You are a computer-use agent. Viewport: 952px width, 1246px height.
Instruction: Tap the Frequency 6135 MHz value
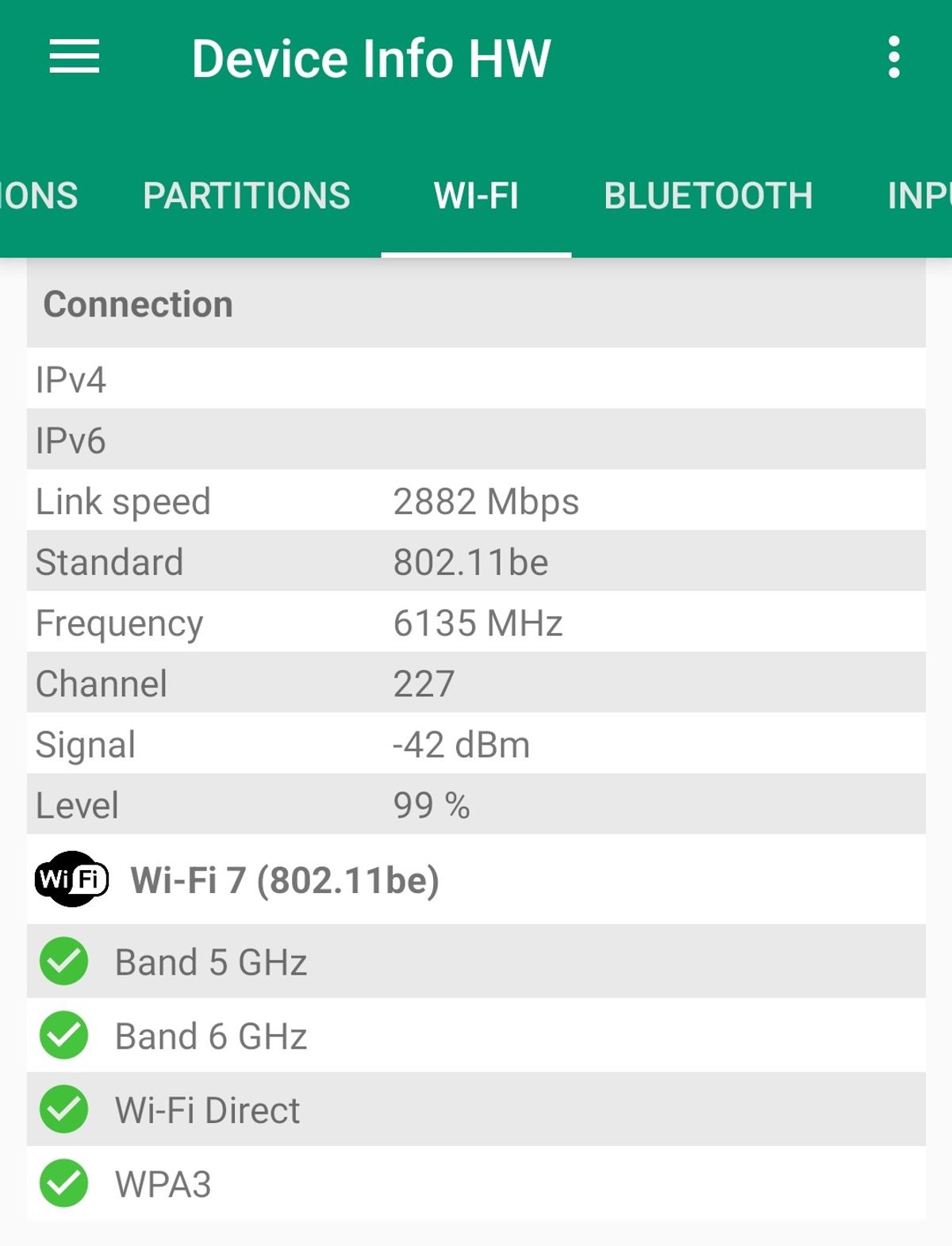(x=478, y=623)
